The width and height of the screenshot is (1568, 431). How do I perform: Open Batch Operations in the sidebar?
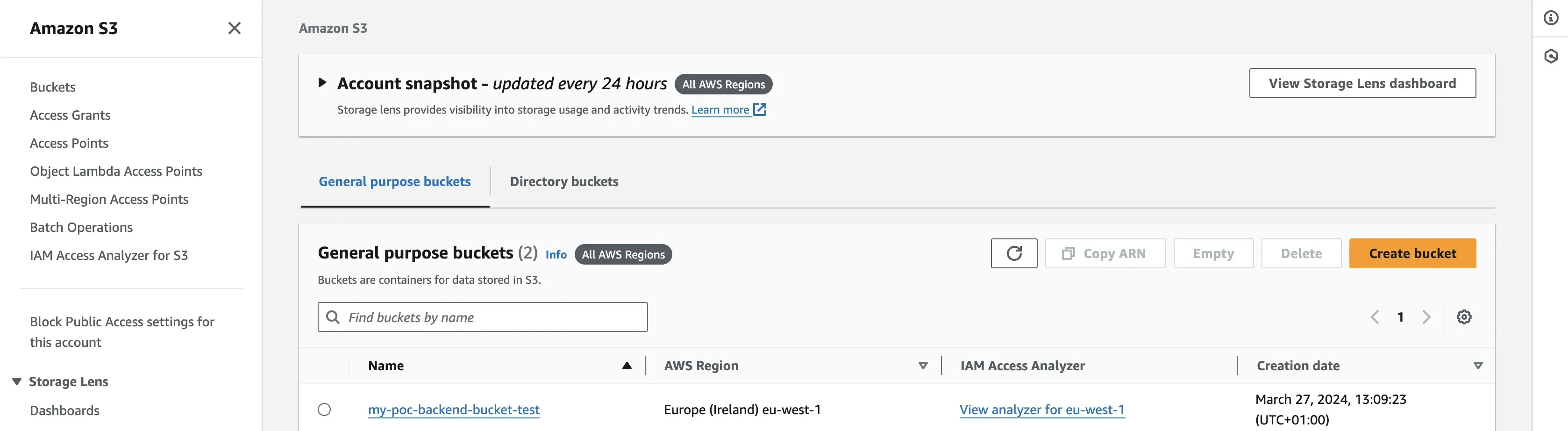pyautogui.click(x=81, y=227)
